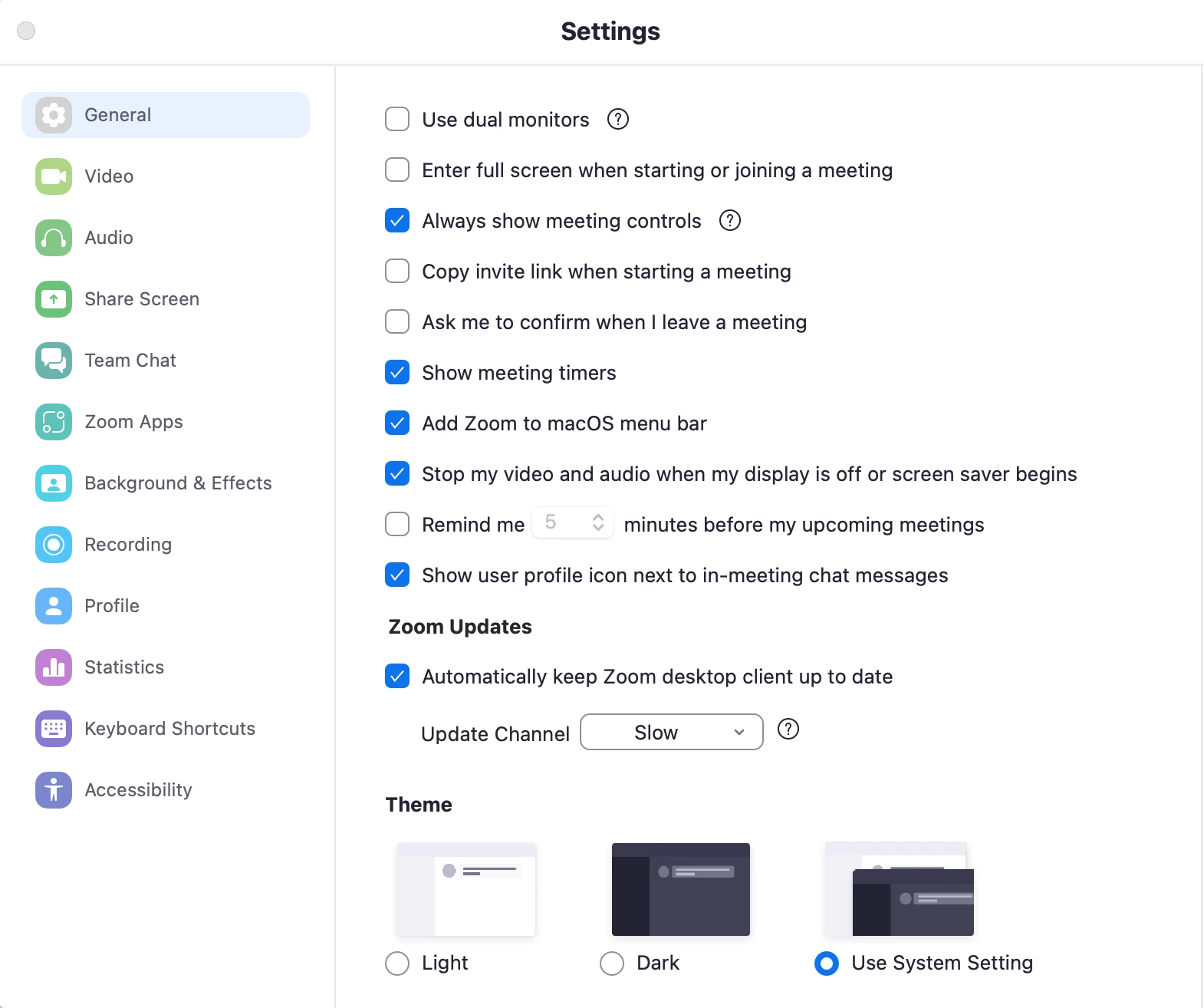Screen dimensions: 1204x1008
Task: Click the Recording circle icon
Action: 54,545
